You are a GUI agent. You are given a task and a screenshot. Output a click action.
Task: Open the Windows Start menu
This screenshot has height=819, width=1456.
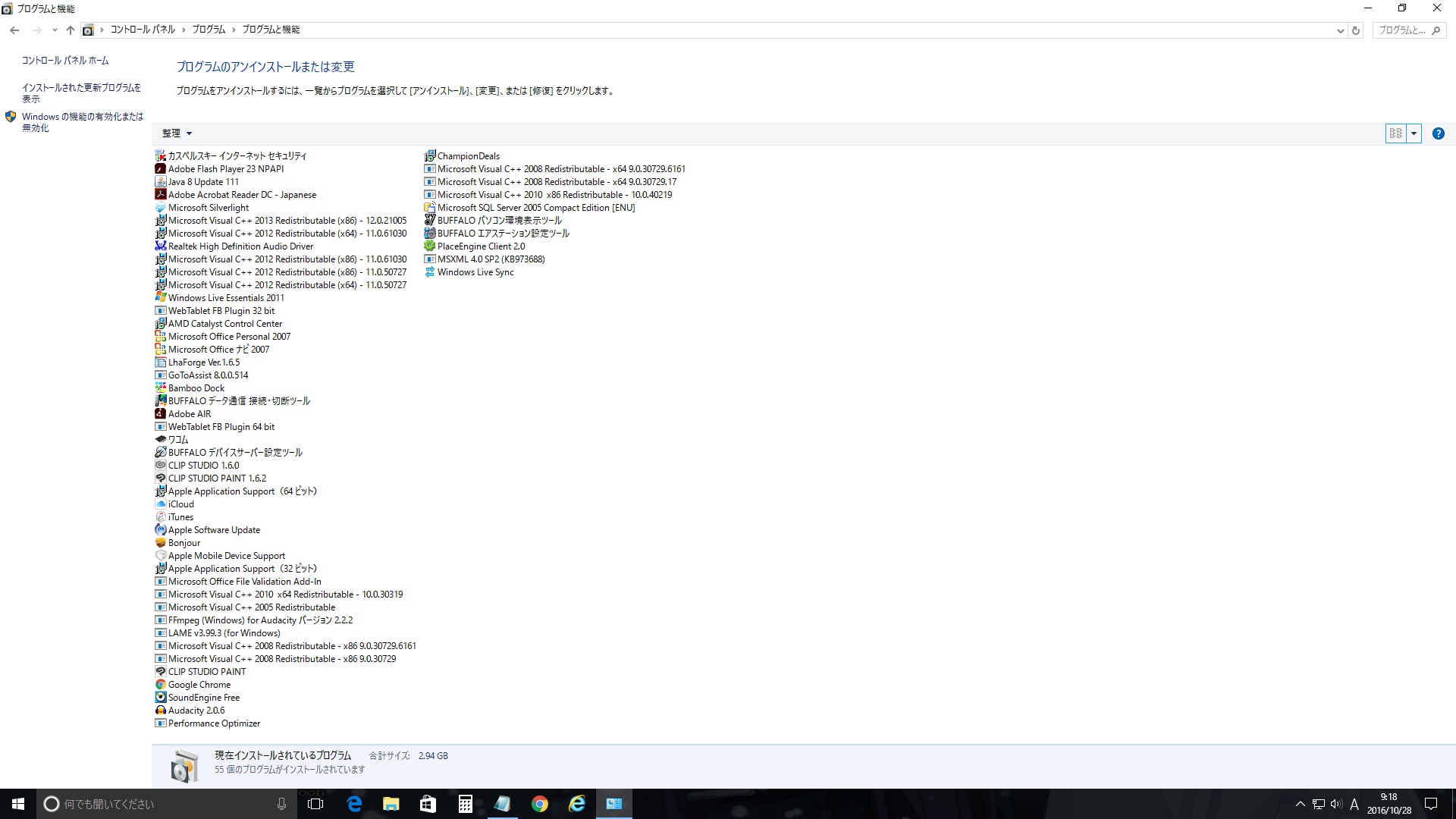pos(18,804)
